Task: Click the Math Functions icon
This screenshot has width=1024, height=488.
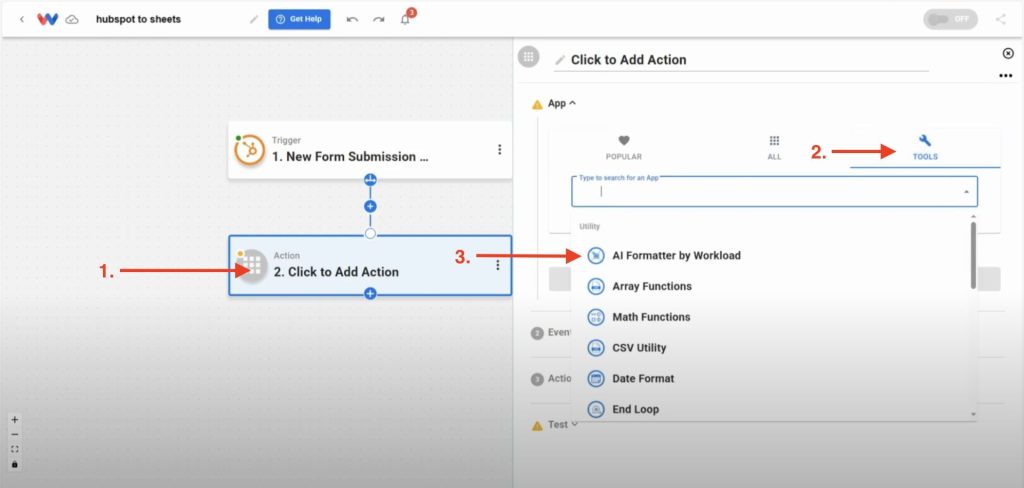Action: click(x=595, y=317)
